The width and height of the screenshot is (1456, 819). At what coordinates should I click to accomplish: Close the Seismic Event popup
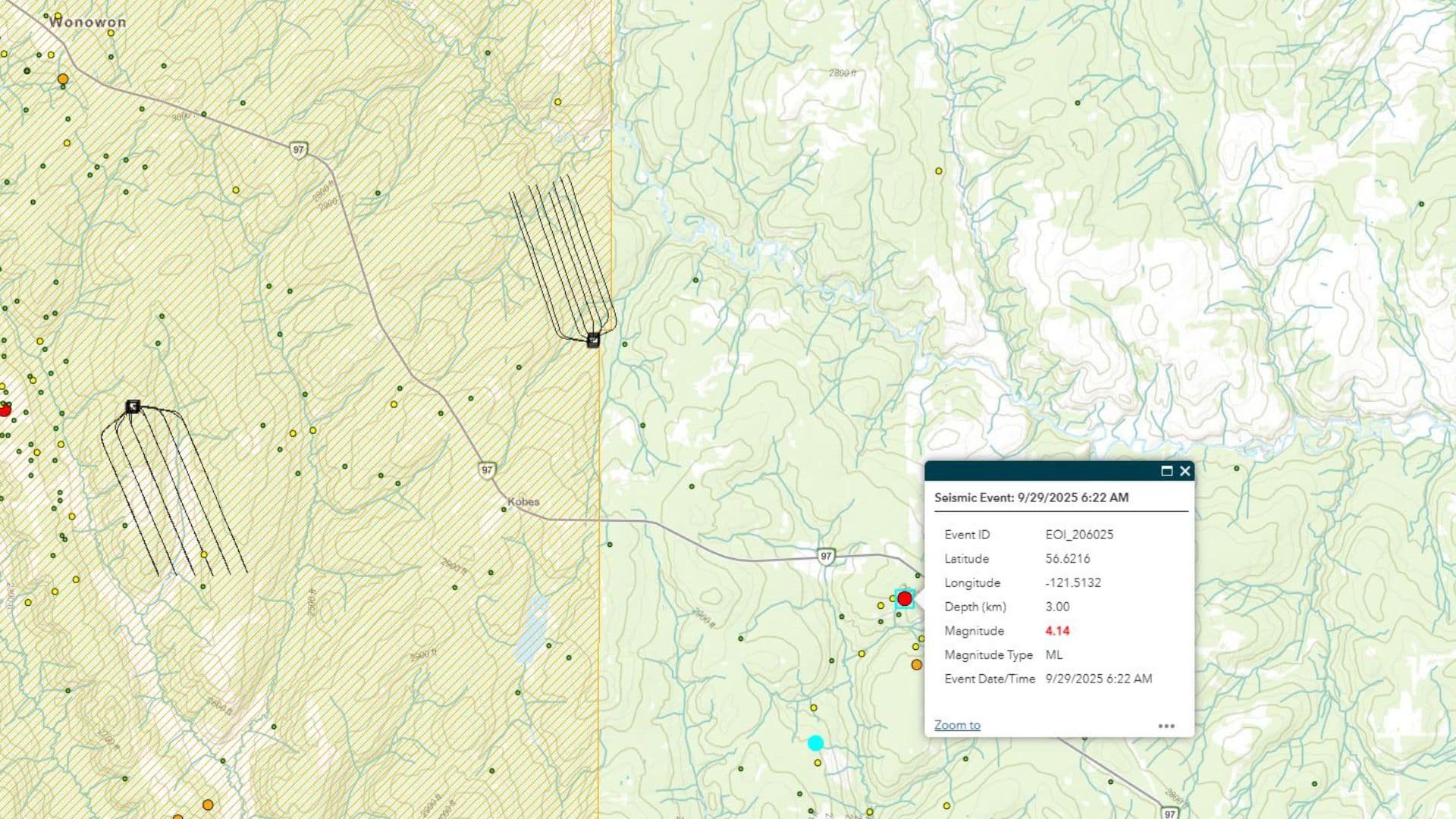[x=1185, y=471]
